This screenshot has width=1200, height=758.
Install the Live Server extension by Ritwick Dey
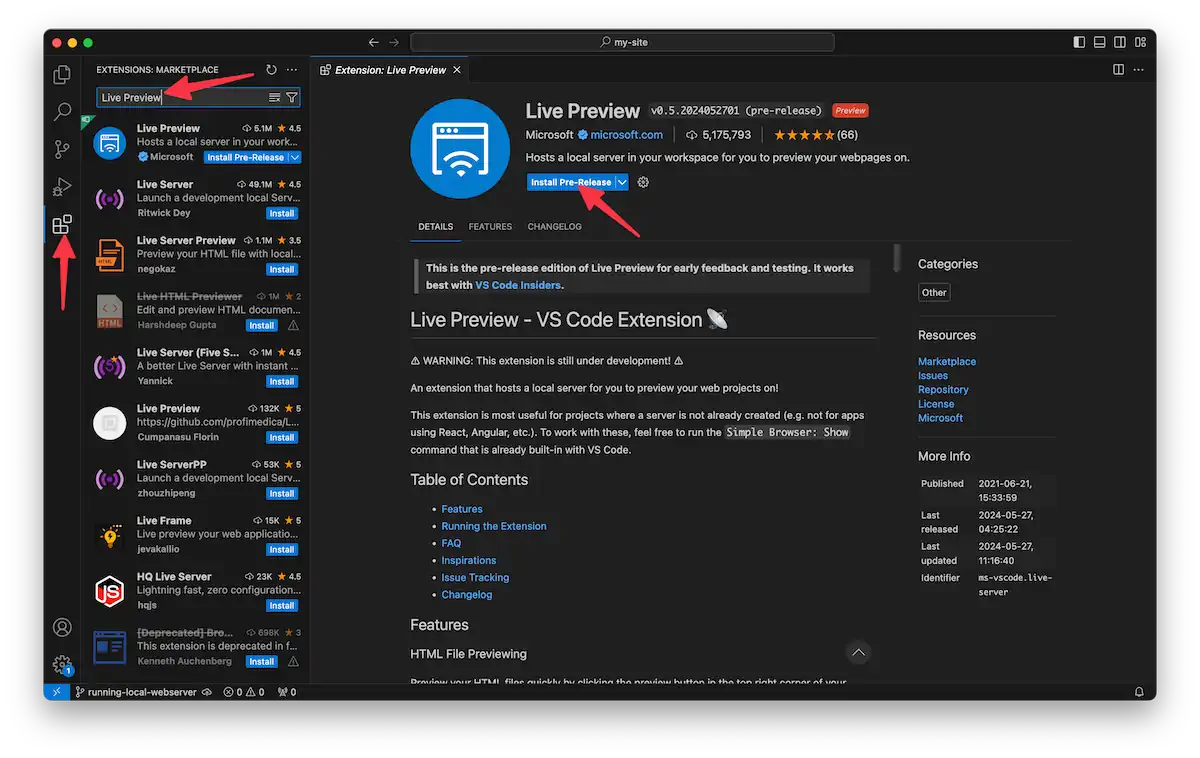pyautogui.click(x=281, y=213)
